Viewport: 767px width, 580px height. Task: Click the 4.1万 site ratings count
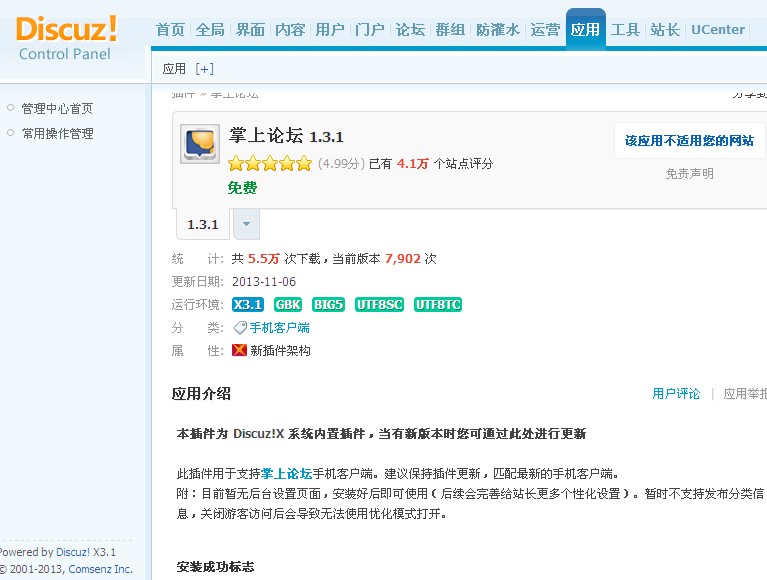pos(412,164)
